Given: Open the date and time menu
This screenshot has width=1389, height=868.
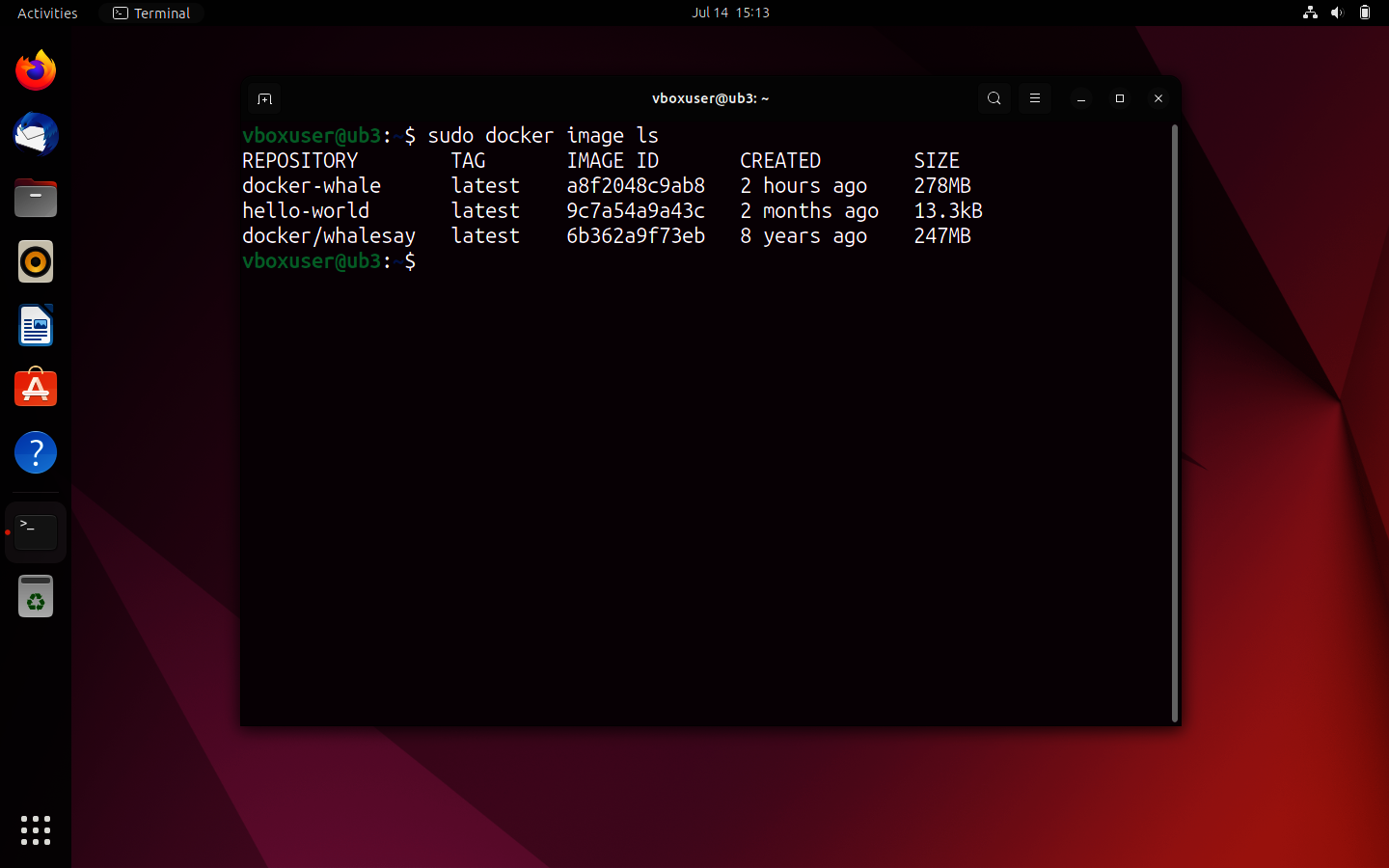Looking at the screenshot, I should click(x=730, y=13).
